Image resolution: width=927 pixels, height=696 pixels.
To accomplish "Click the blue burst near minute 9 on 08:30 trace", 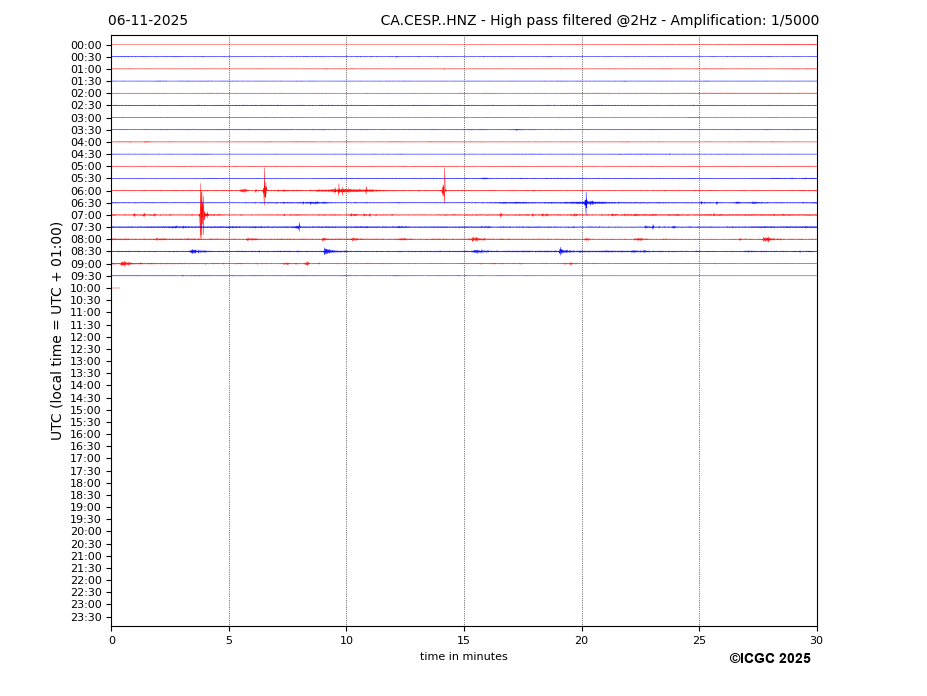I will [327, 251].
